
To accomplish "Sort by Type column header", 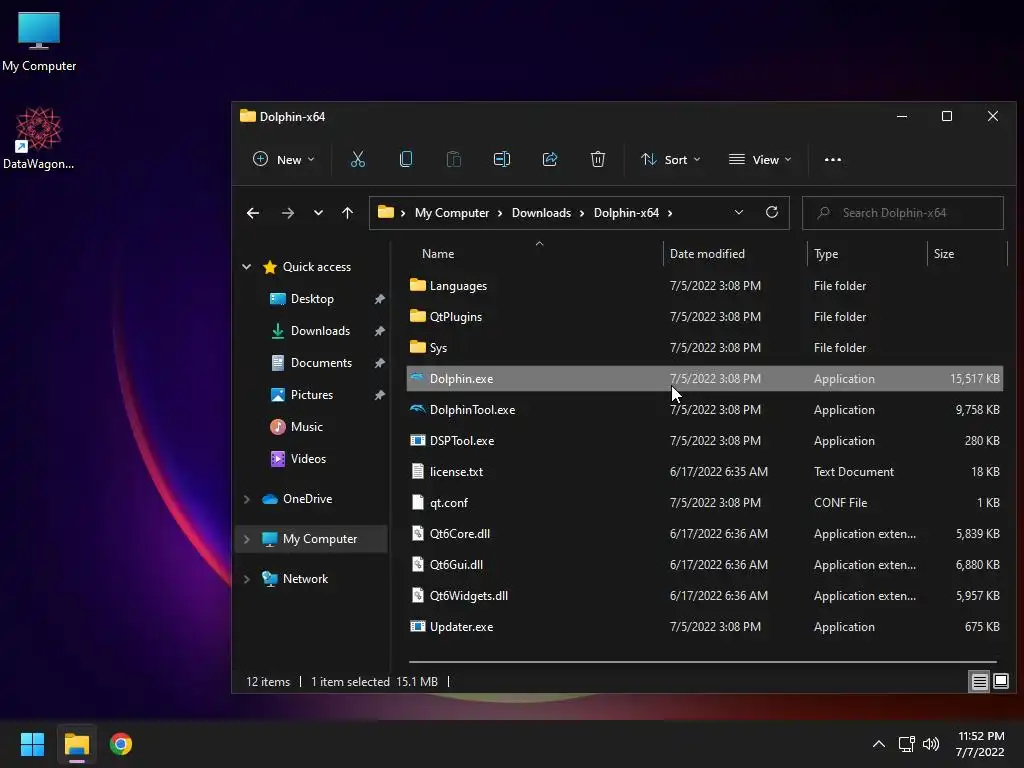I will click(867, 253).
